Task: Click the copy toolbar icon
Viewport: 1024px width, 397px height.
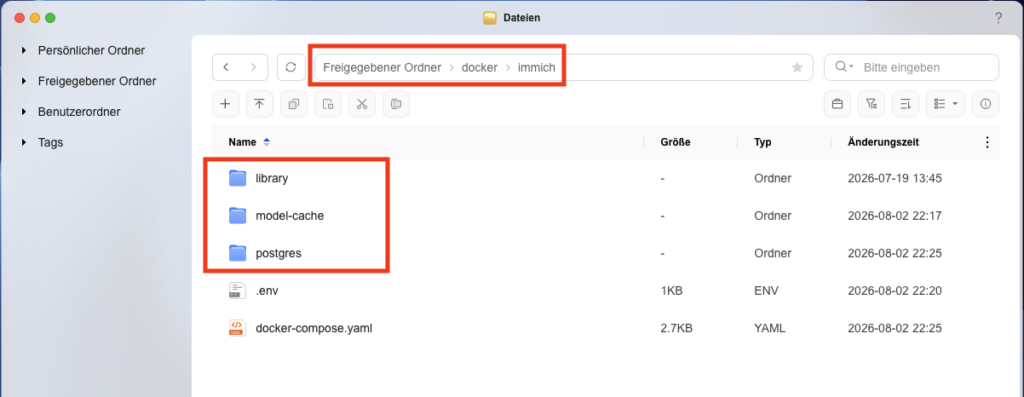Action: pos(294,104)
